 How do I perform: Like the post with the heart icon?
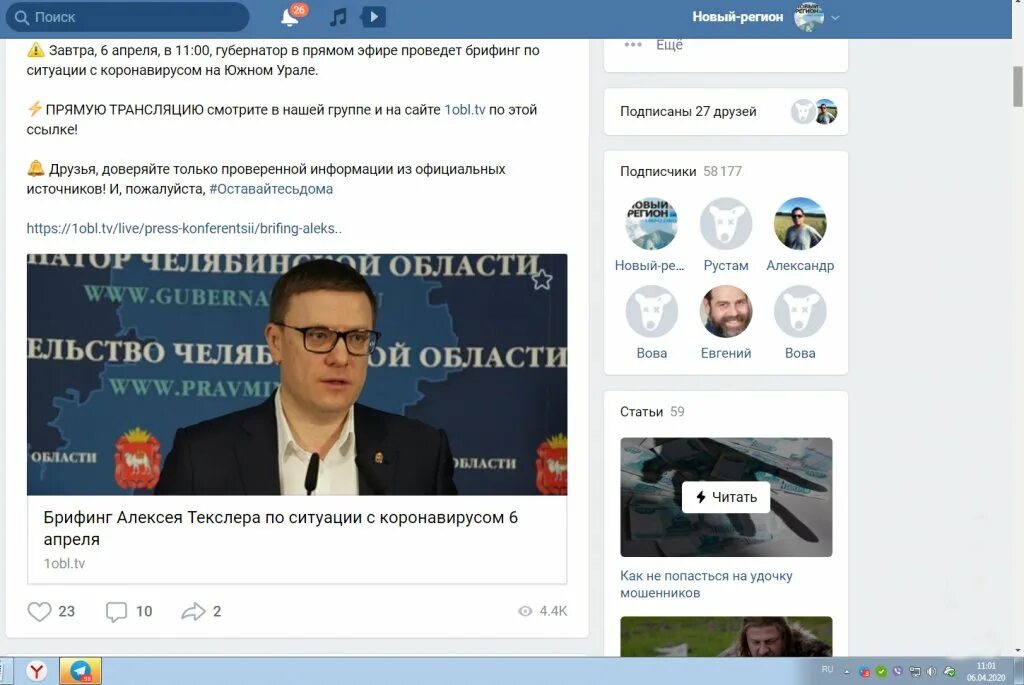click(x=39, y=611)
